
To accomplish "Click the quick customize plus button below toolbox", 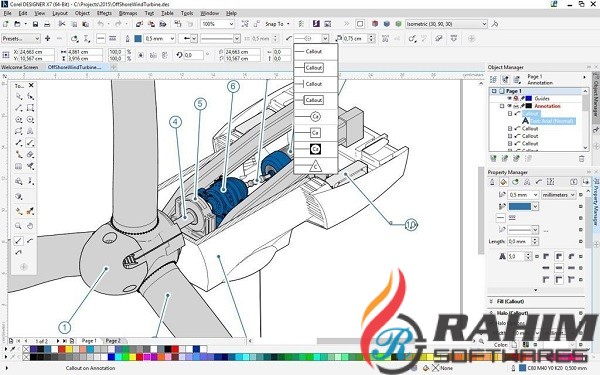I will point(24,267).
